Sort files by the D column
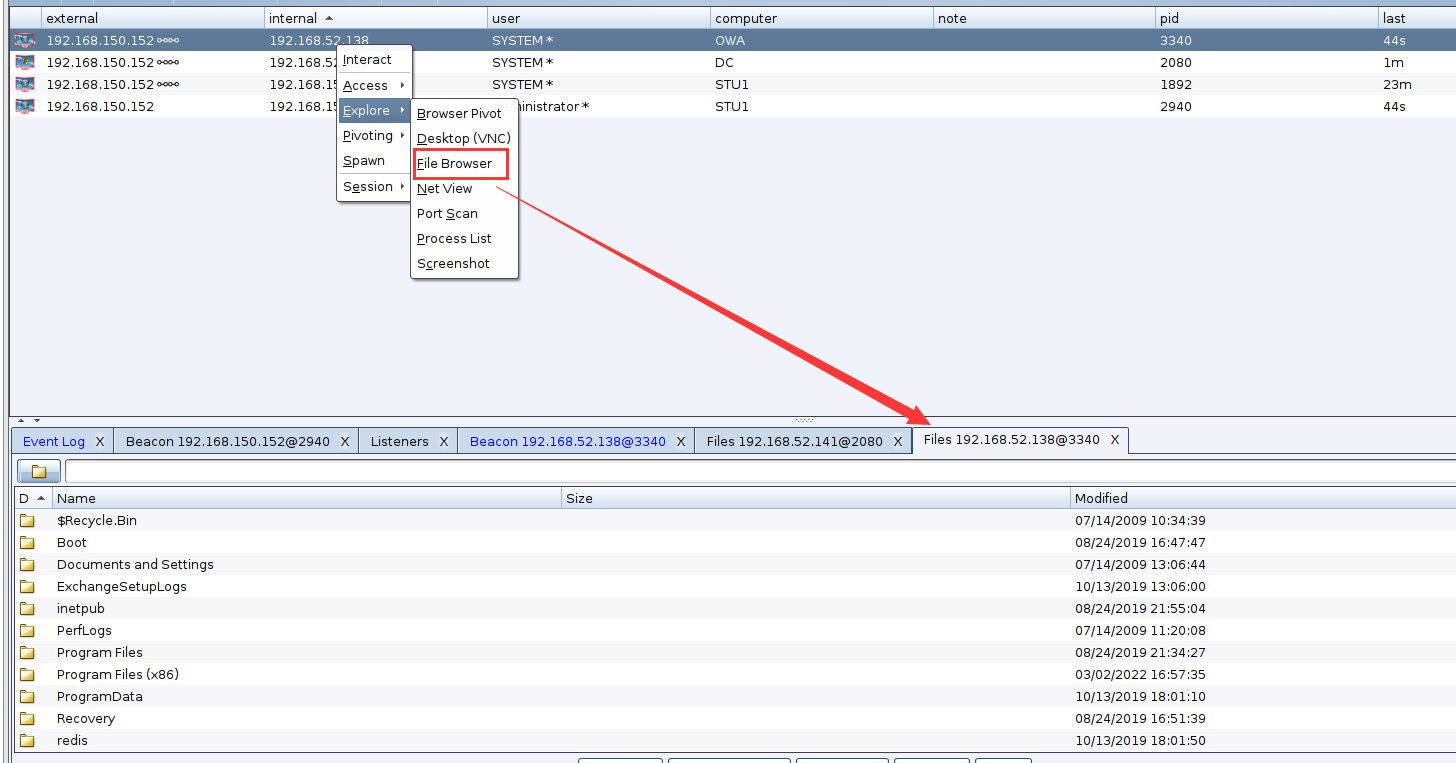1456x763 pixels. [32, 498]
